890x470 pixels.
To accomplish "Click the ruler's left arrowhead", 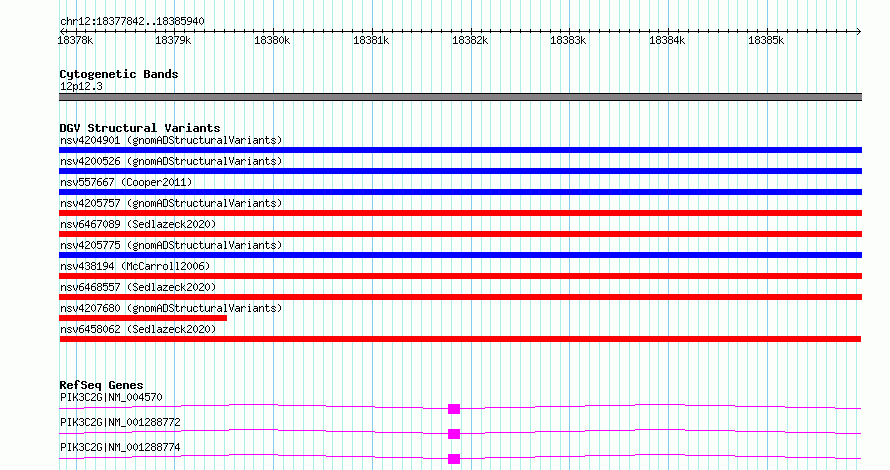I will click(62, 31).
